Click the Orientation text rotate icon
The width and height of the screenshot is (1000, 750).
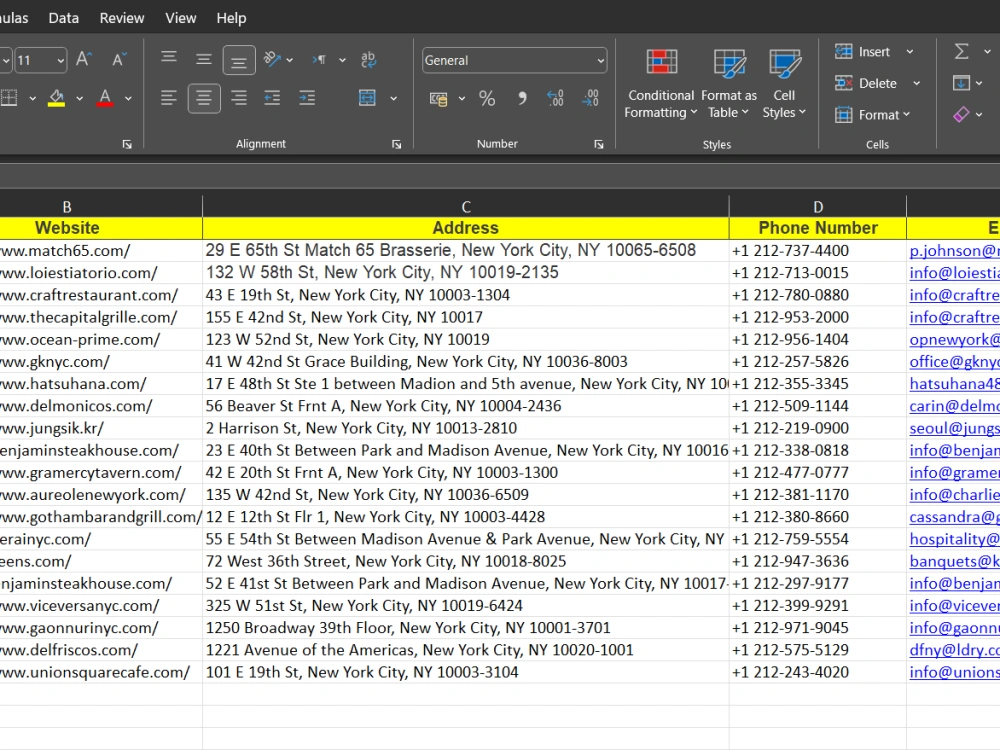[x=272, y=60]
